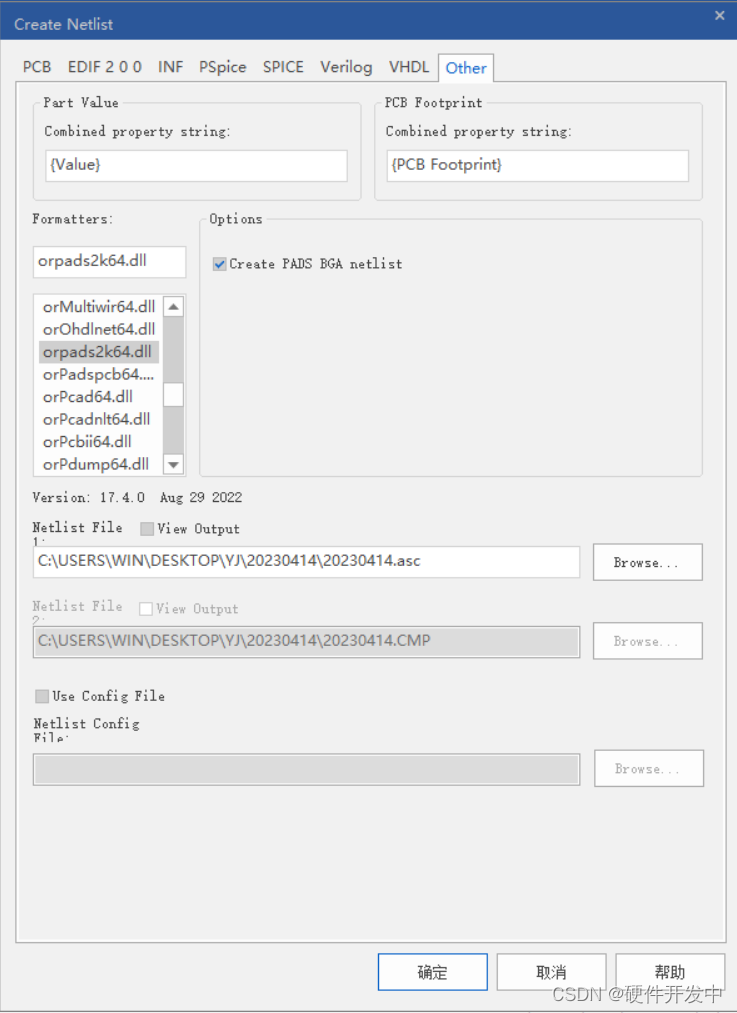Pick orPdump64.dll from the list
This screenshot has width=737, height=1013.
96,464
